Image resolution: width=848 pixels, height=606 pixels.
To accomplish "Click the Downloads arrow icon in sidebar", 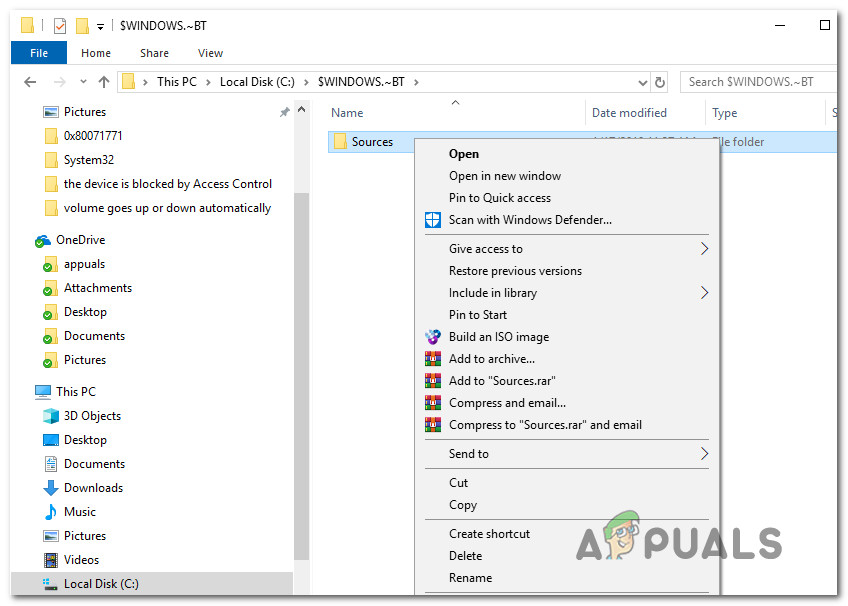I will 51,488.
